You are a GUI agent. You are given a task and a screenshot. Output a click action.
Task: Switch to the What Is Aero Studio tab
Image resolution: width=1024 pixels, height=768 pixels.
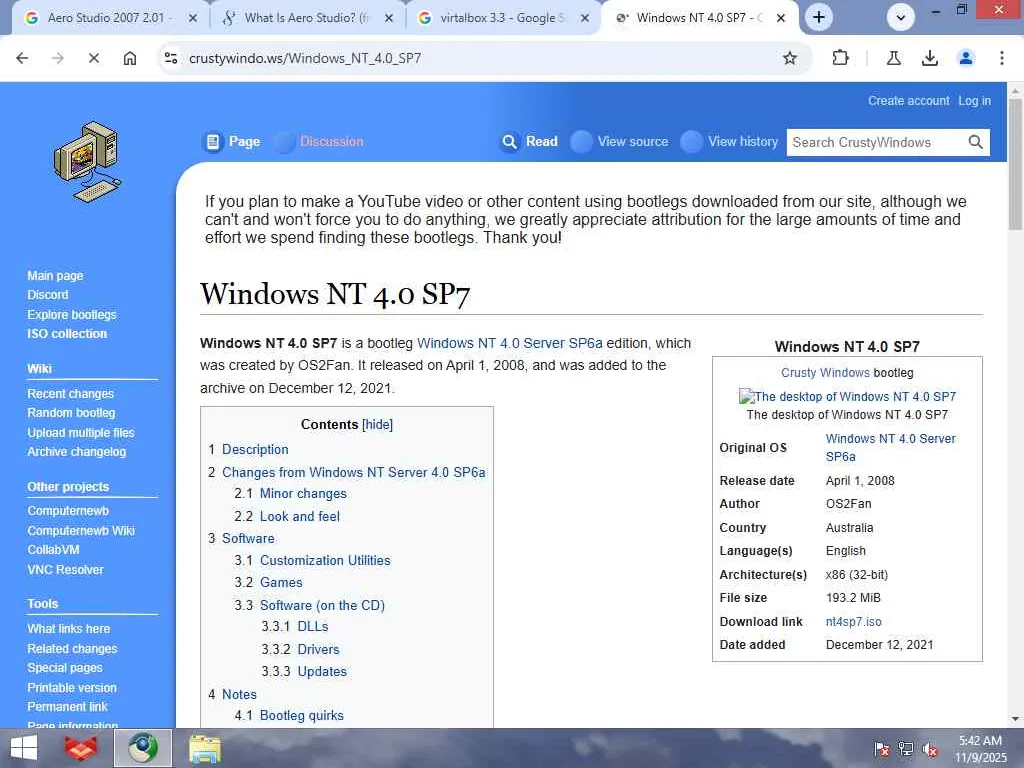pyautogui.click(x=307, y=18)
